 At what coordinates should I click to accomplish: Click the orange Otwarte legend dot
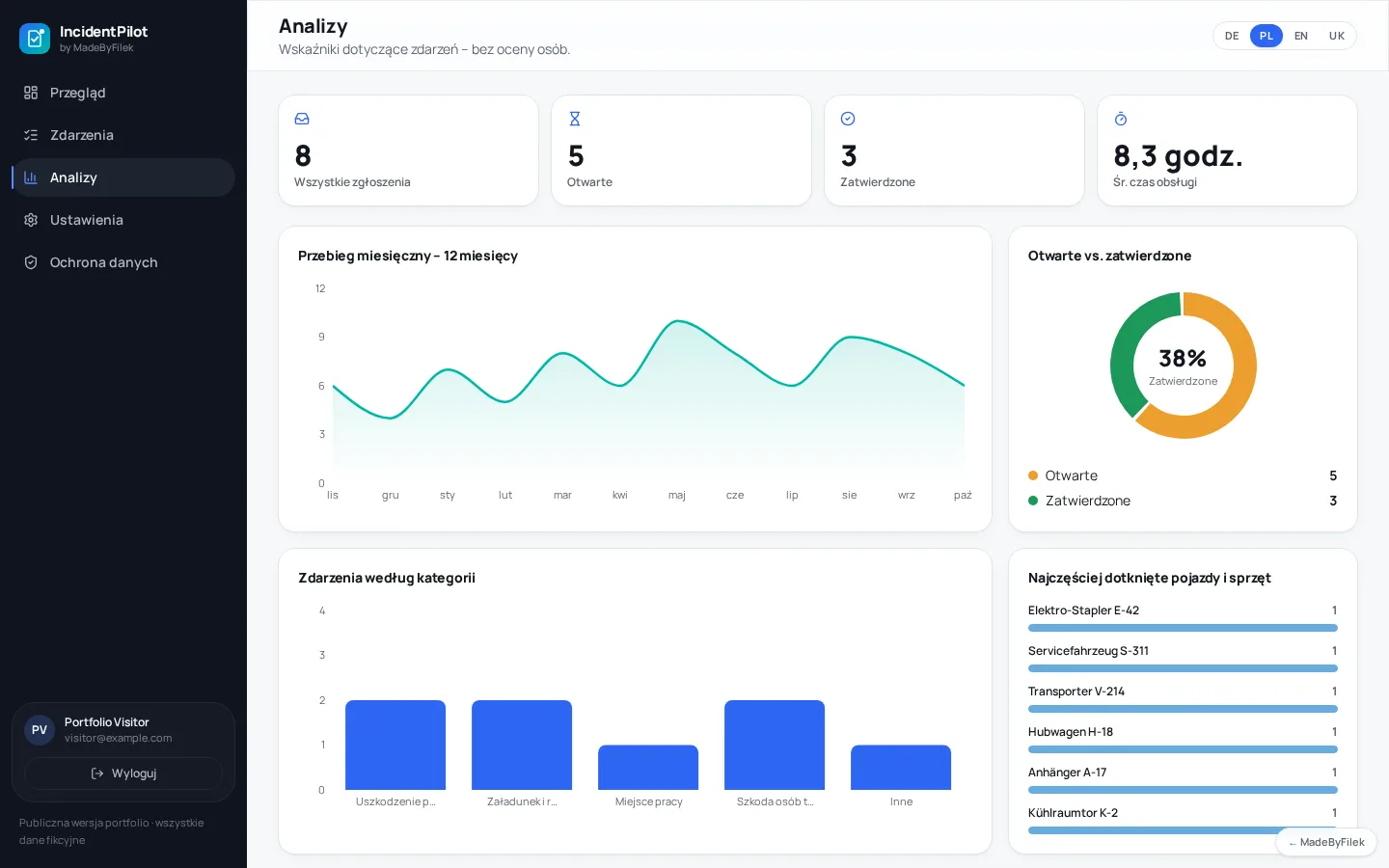coord(1033,475)
